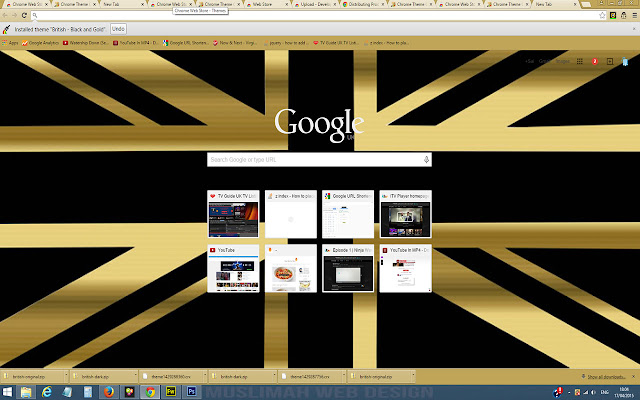The image size is (640, 400).
Task: Open the Chrome hamburger menu
Action: coord(634,15)
